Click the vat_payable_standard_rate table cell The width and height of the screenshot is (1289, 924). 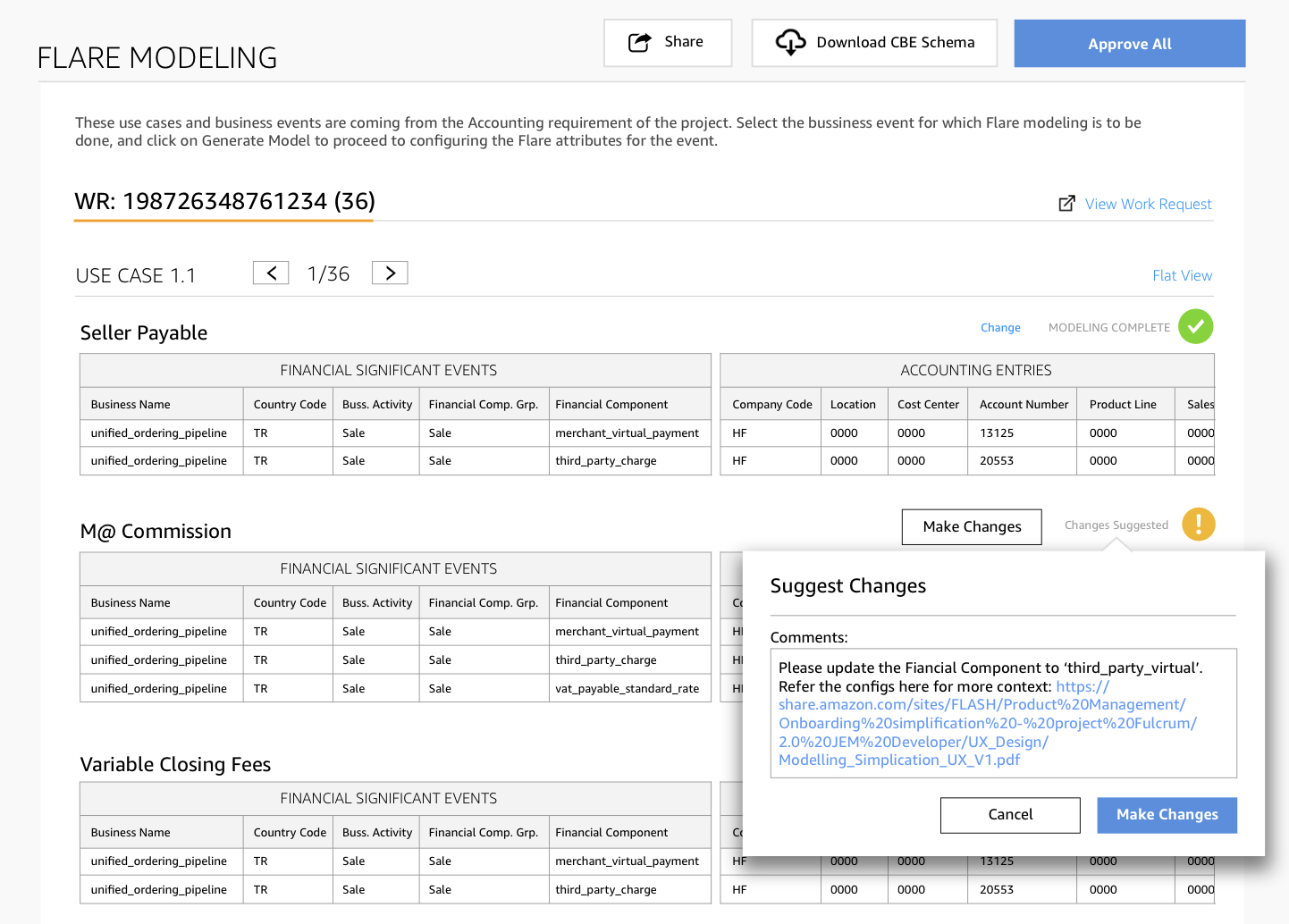[629, 688]
